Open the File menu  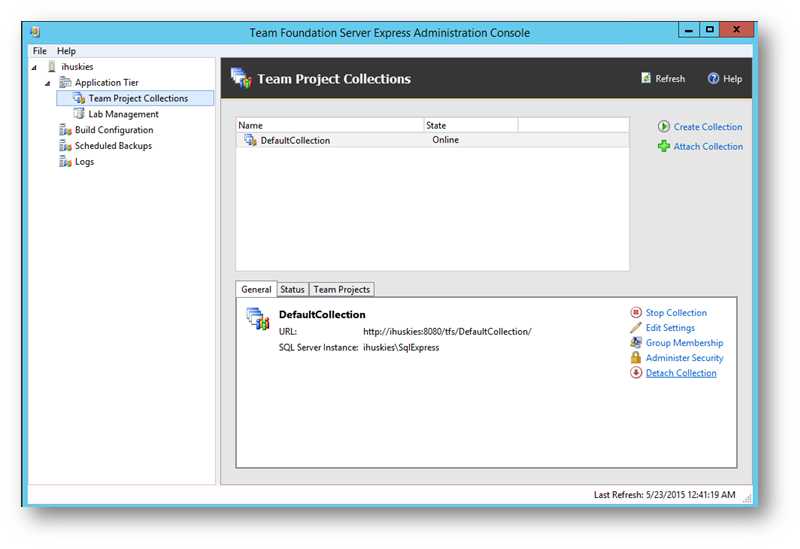click(39, 51)
